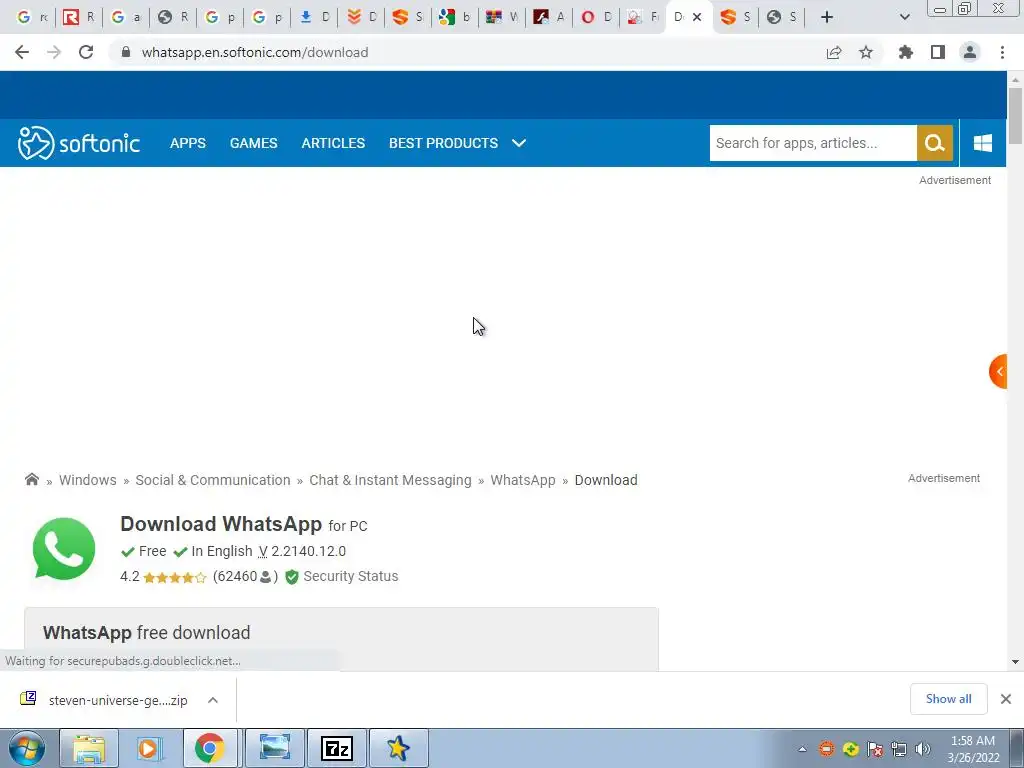Open the GAMES menu
Screen dimensions: 1024x768
(253, 143)
